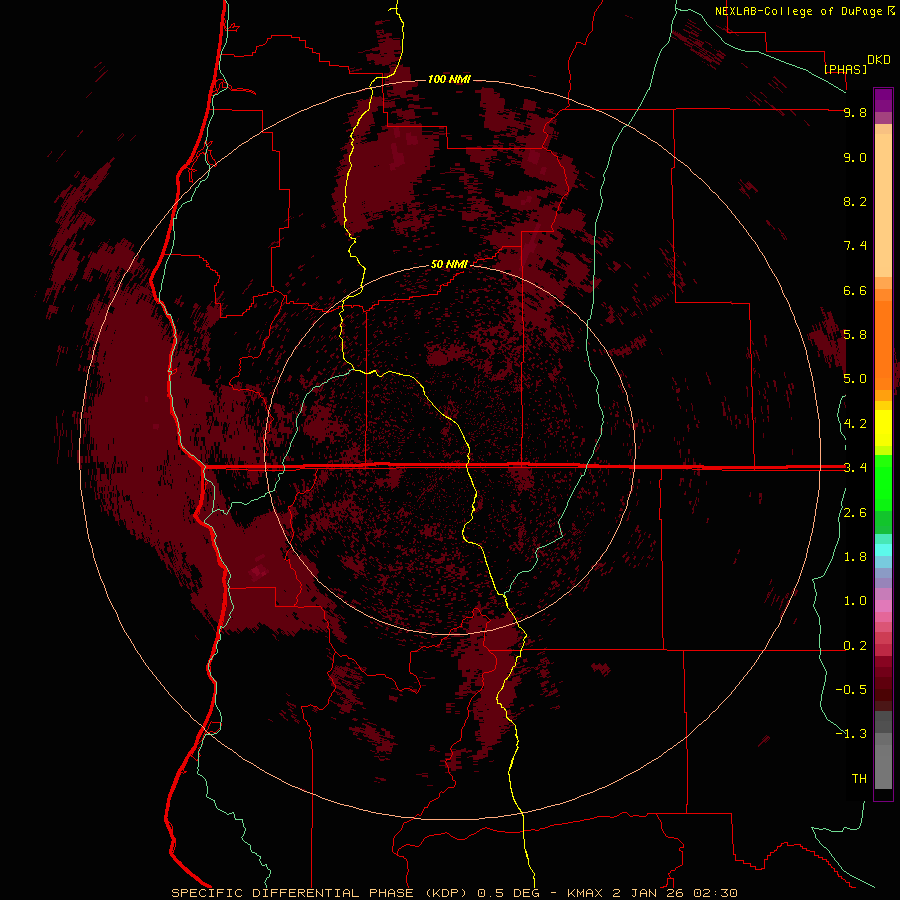Click the -1.3 color scale value
This screenshot has height=900, width=900.
tap(852, 734)
